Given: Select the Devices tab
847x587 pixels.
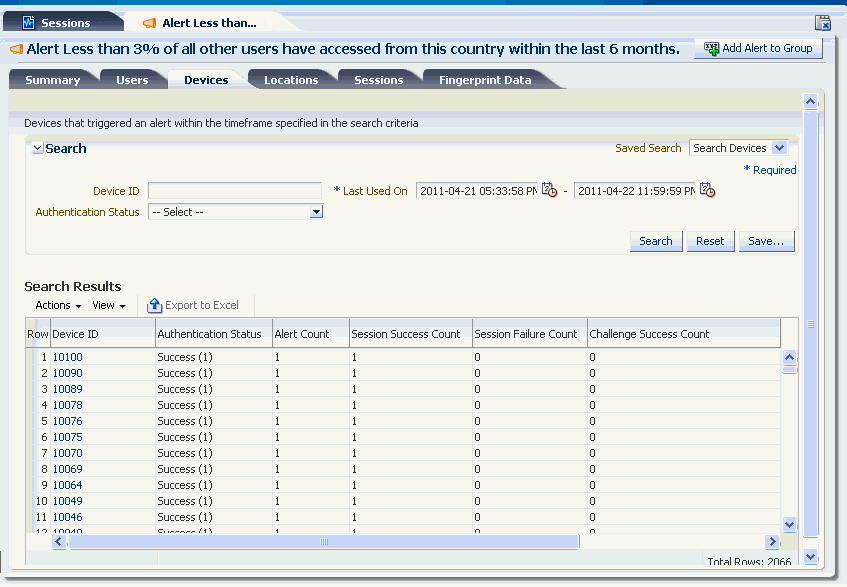Looking at the screenshot, I should [207, 78].
